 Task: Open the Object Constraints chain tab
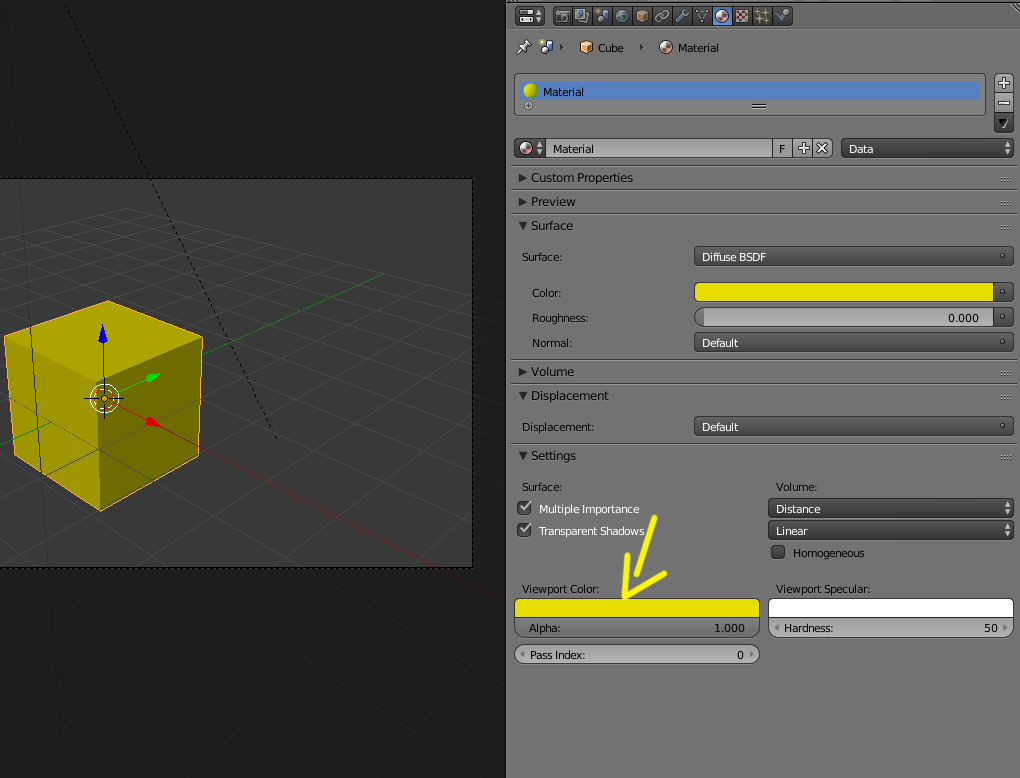coord(662,16)
